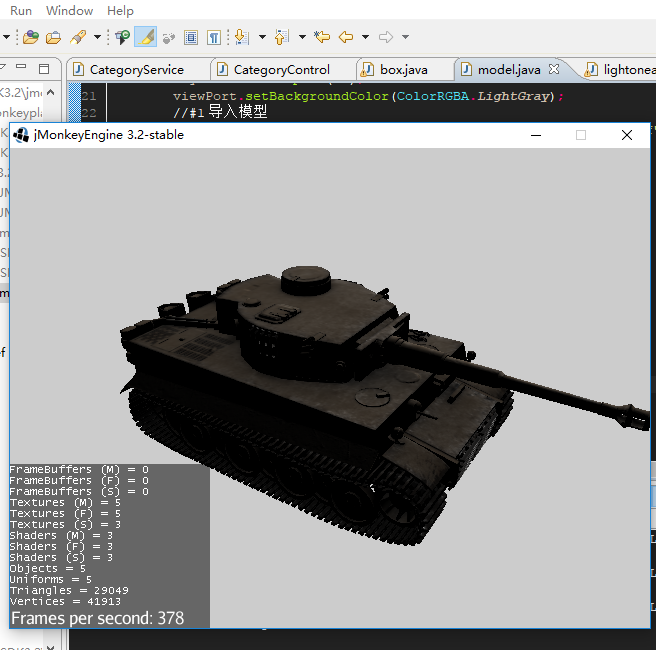
Task: Toggle Show Whitespace Characters pilcrow icon
Action: point(214,37)
